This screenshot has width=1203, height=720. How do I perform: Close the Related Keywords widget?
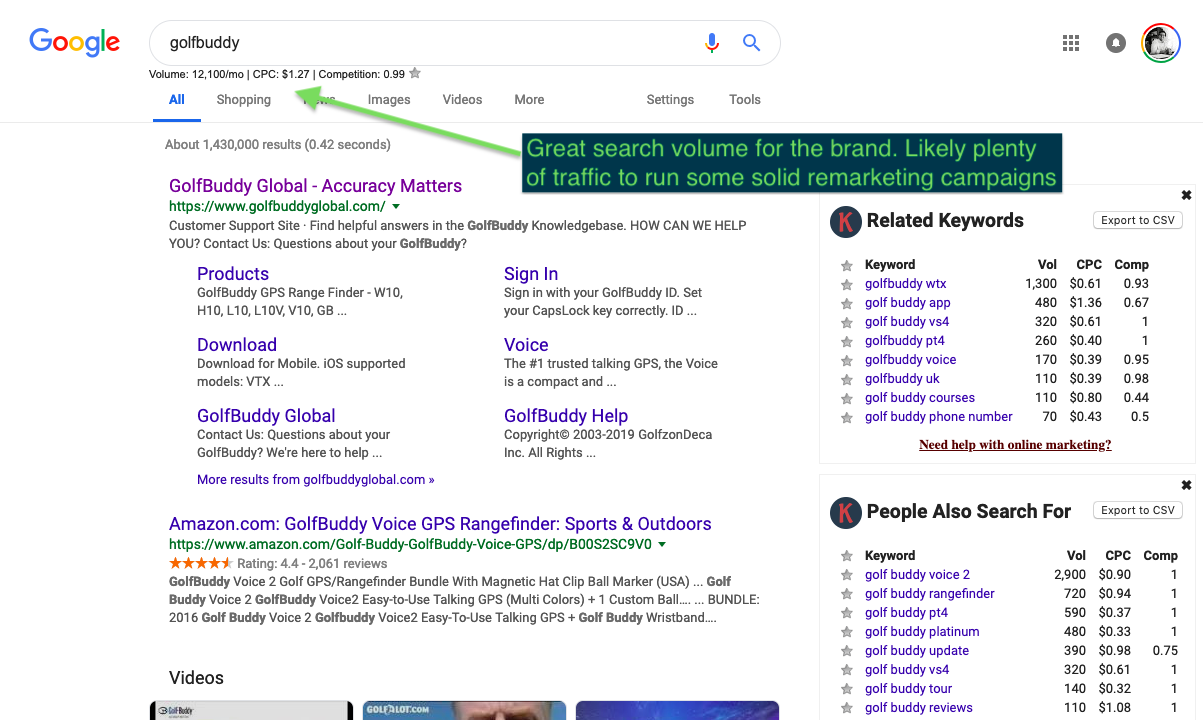click(x=1186, y=195)
